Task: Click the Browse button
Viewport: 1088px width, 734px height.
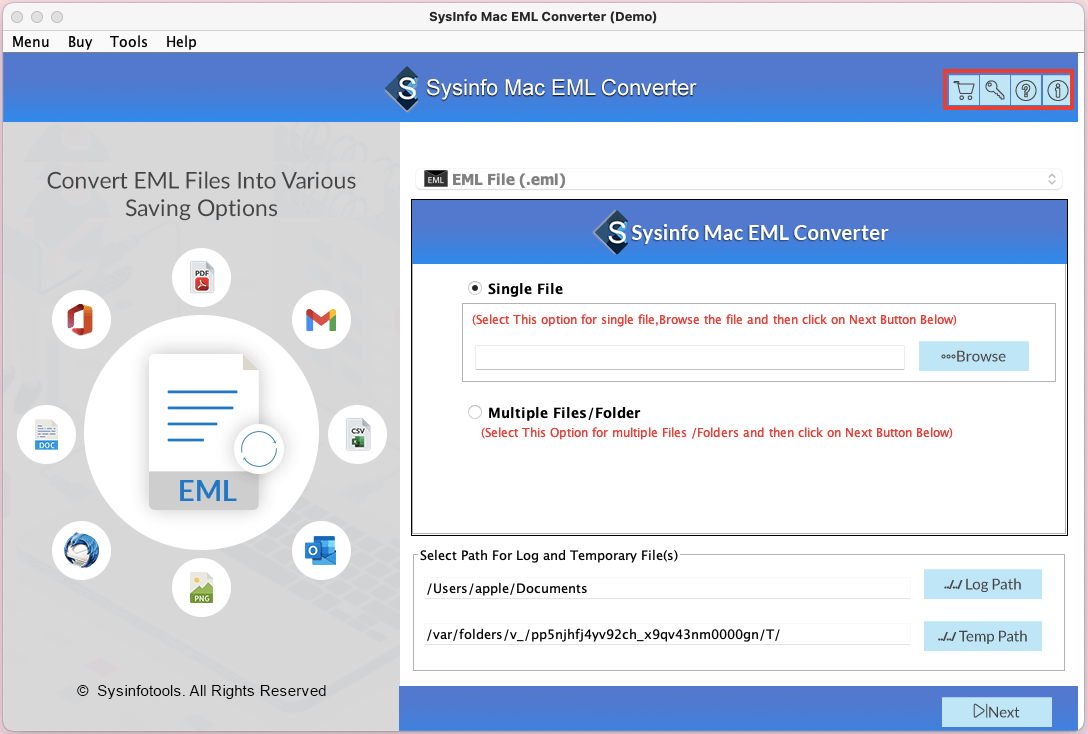Action: [974, 356]
